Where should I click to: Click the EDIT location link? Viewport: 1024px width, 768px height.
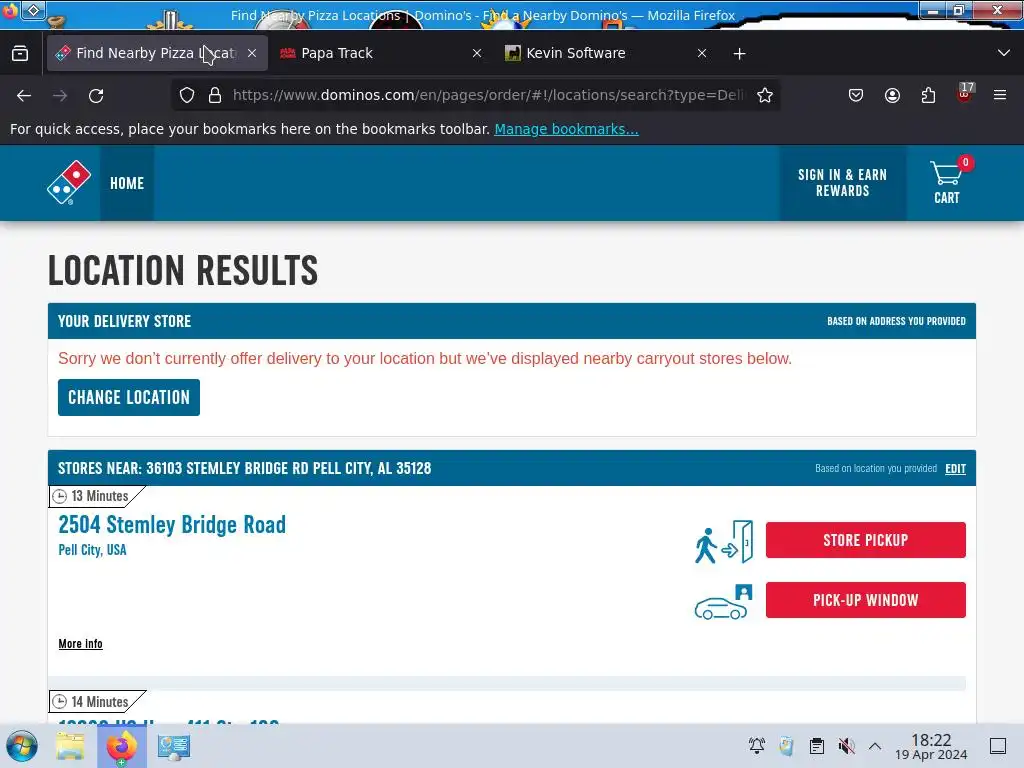pyautogui.click(x=955, y=469)
